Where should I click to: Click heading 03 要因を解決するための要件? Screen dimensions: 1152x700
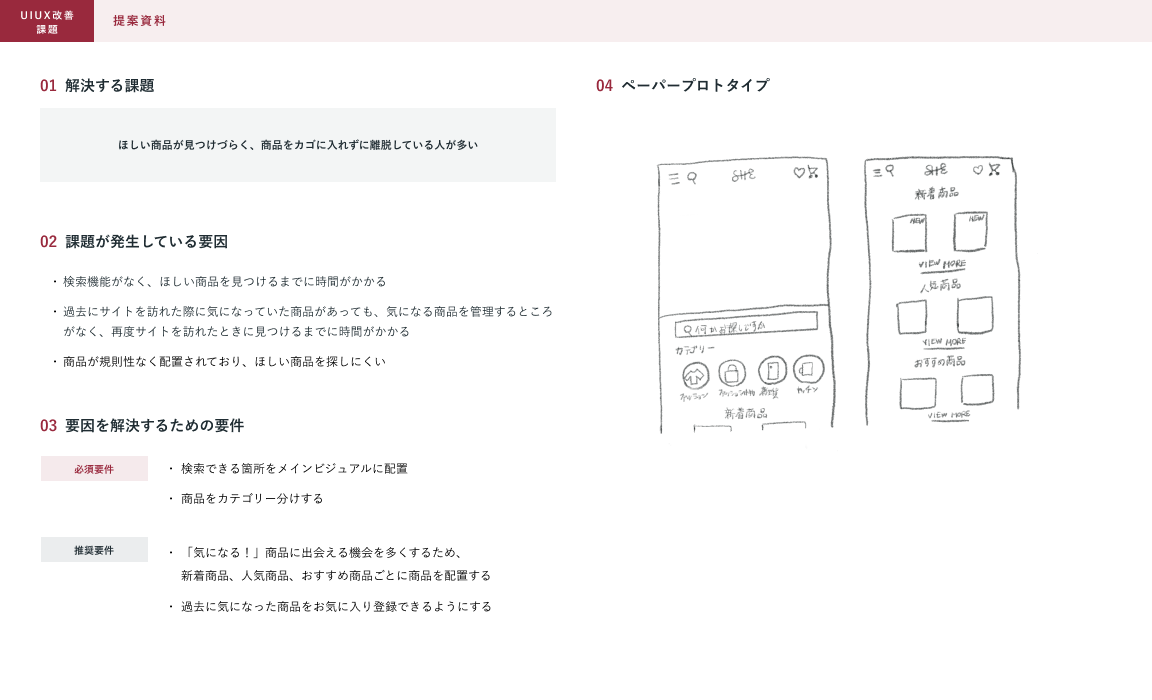coord(142,425)
